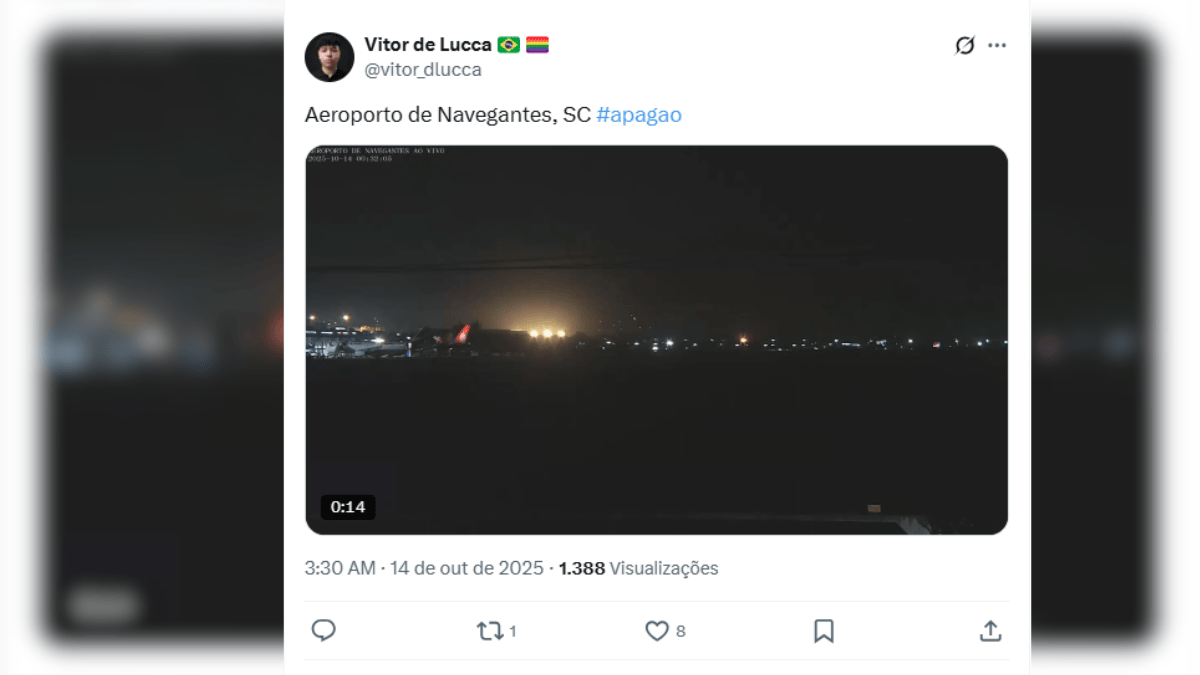Click the Brazil flag emoji beside the name
Screen dimensions: 1200x675
coord(508,45)
